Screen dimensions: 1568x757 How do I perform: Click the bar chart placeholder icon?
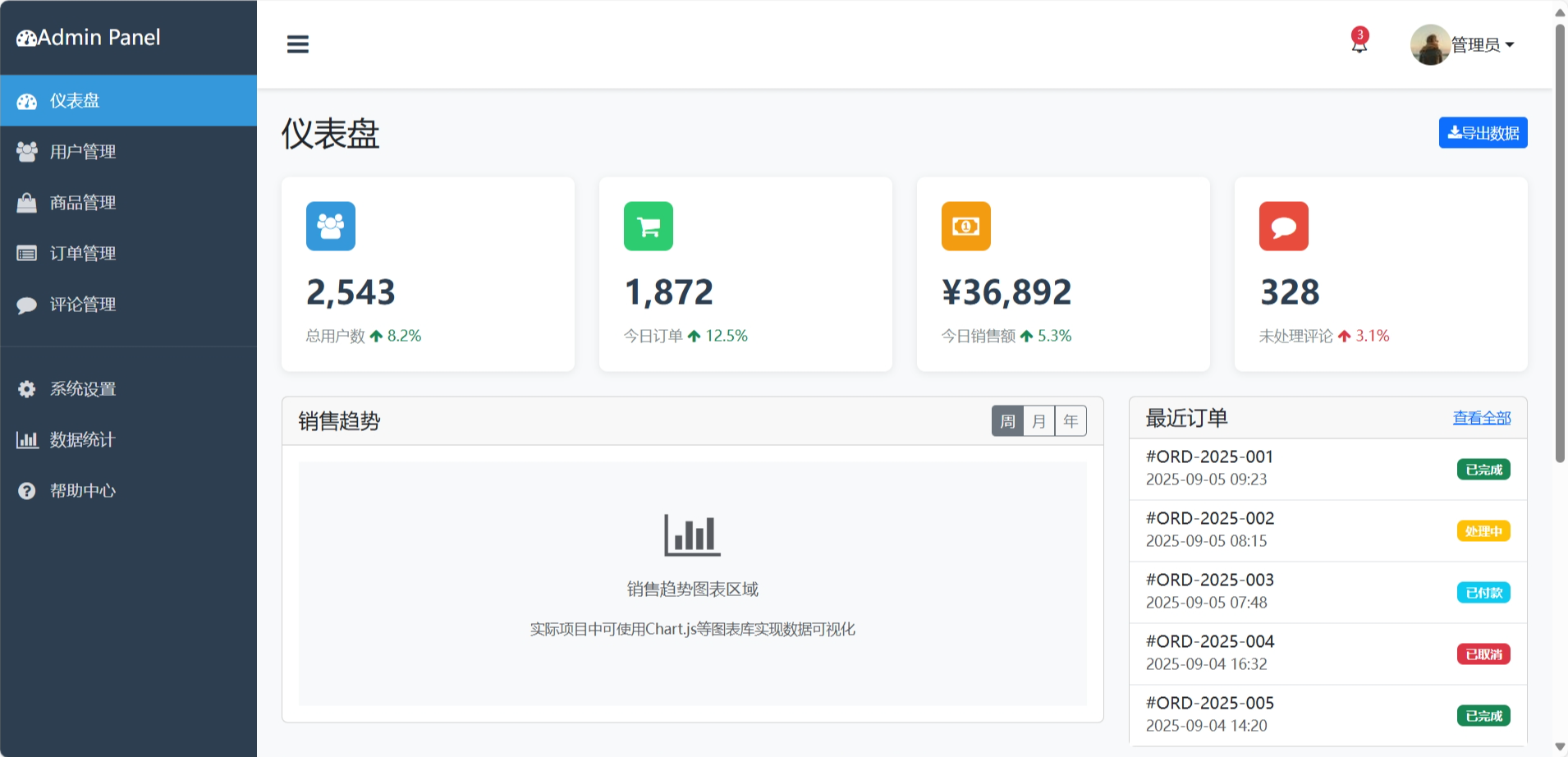(x=692, y=534)
